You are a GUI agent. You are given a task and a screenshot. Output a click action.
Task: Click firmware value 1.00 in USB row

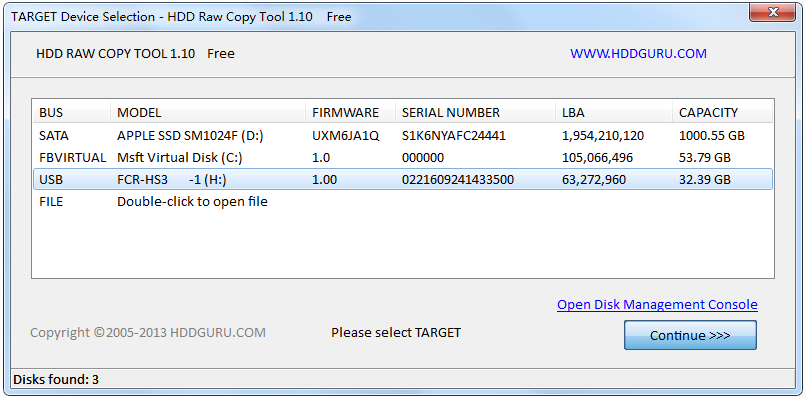coord(324,179)
